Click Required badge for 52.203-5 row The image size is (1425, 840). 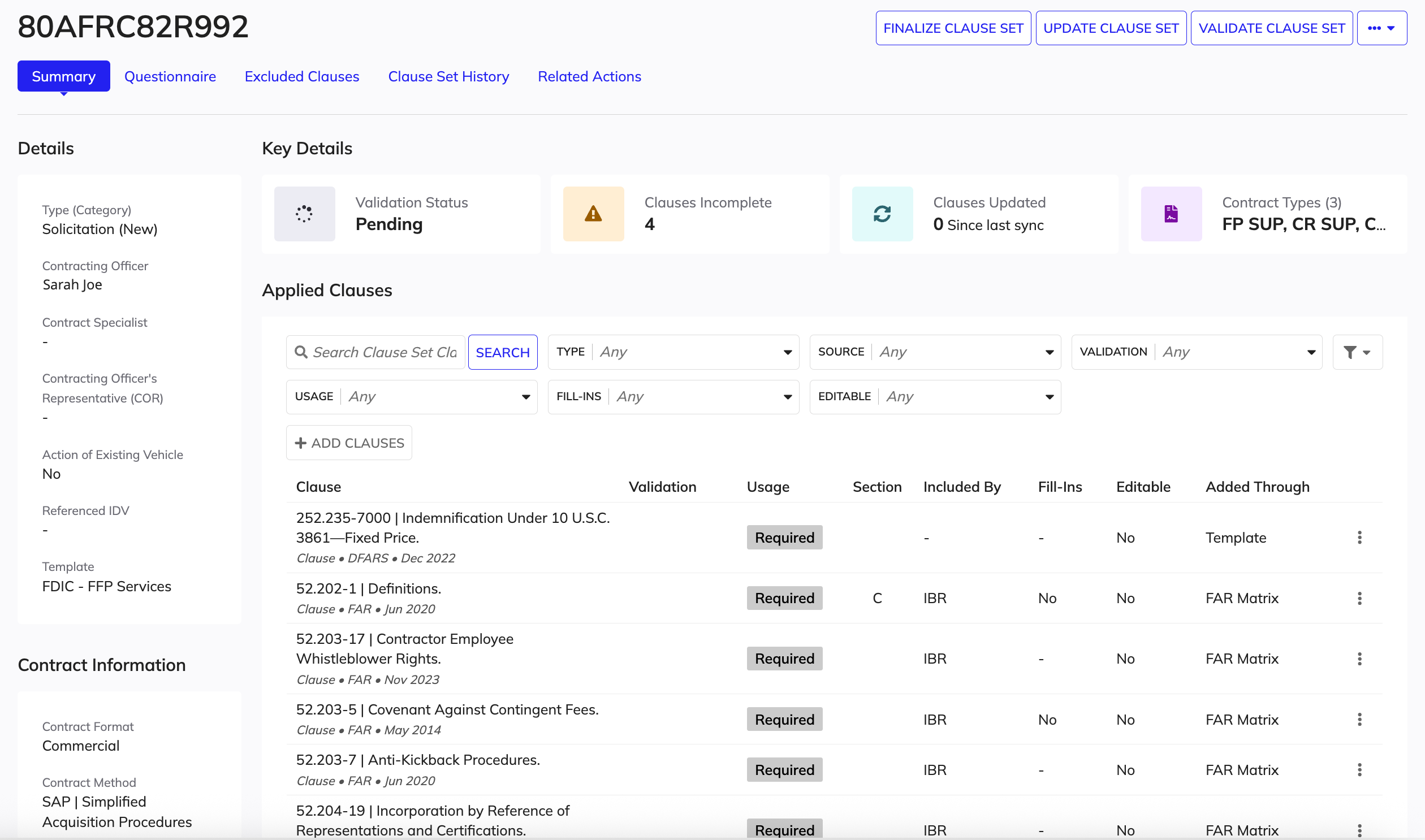(784, 720)
